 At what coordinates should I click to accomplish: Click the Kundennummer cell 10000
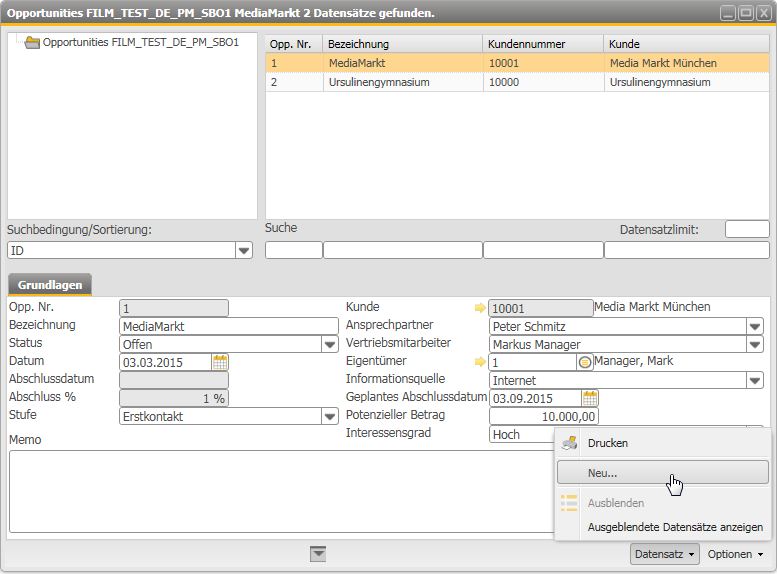coord(544,82)
